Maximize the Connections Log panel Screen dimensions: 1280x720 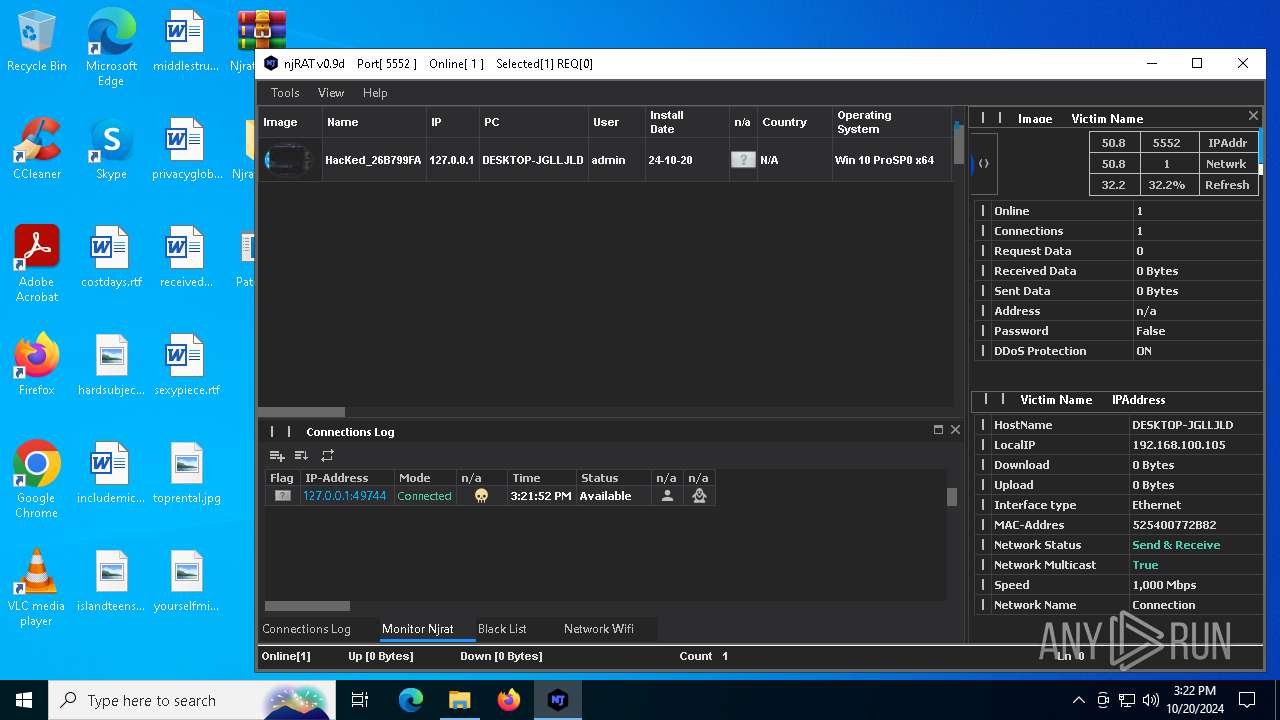tap(938, 430)
